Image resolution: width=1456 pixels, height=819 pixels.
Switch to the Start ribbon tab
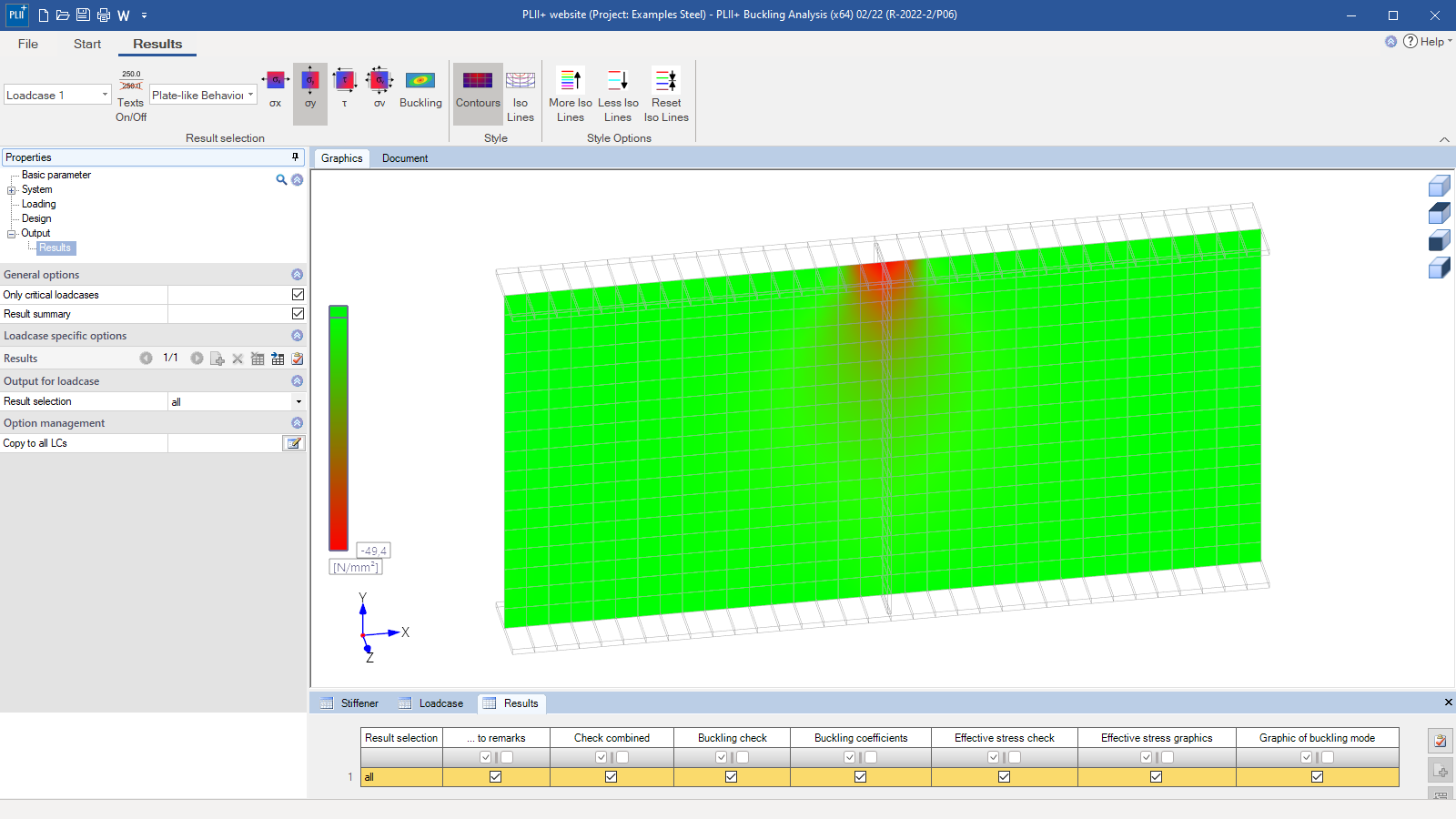pos(87,44)
